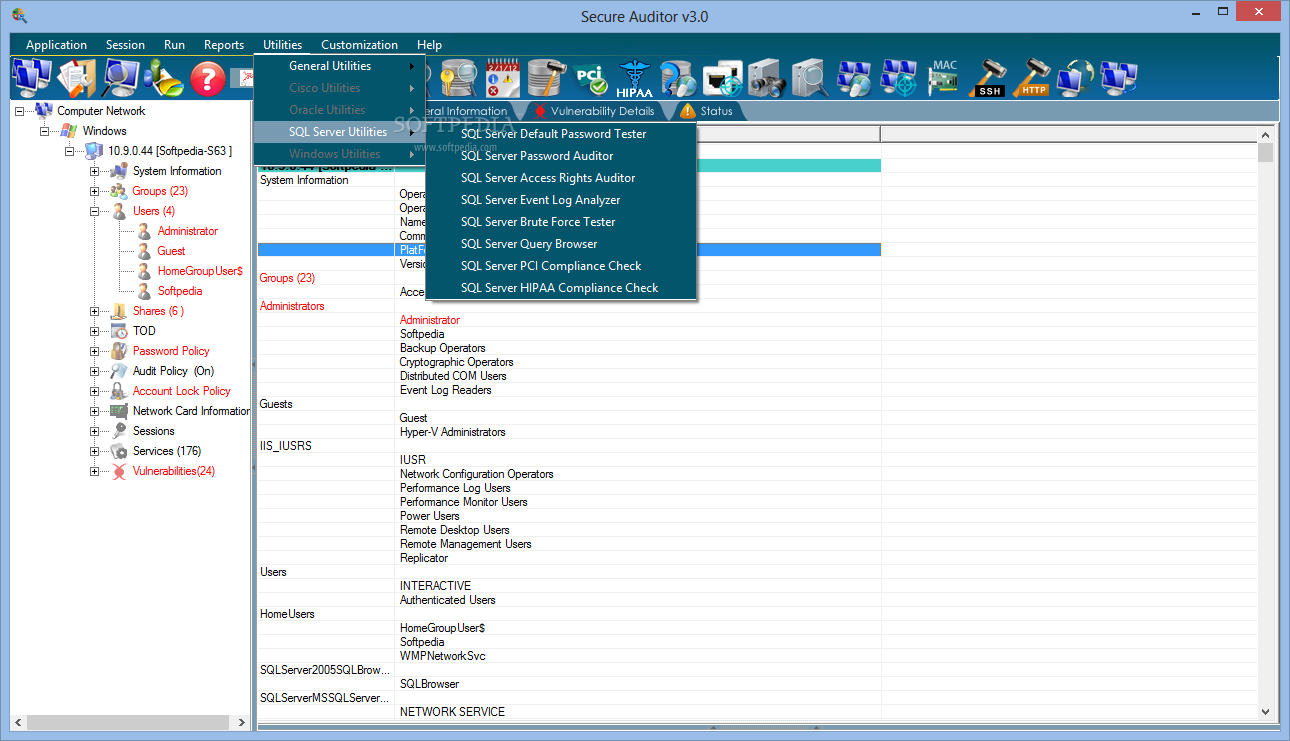Expand the Password Policy node
Image resolution: width=1290 pixels, height=741 pixels.
(x=95, y=351)
